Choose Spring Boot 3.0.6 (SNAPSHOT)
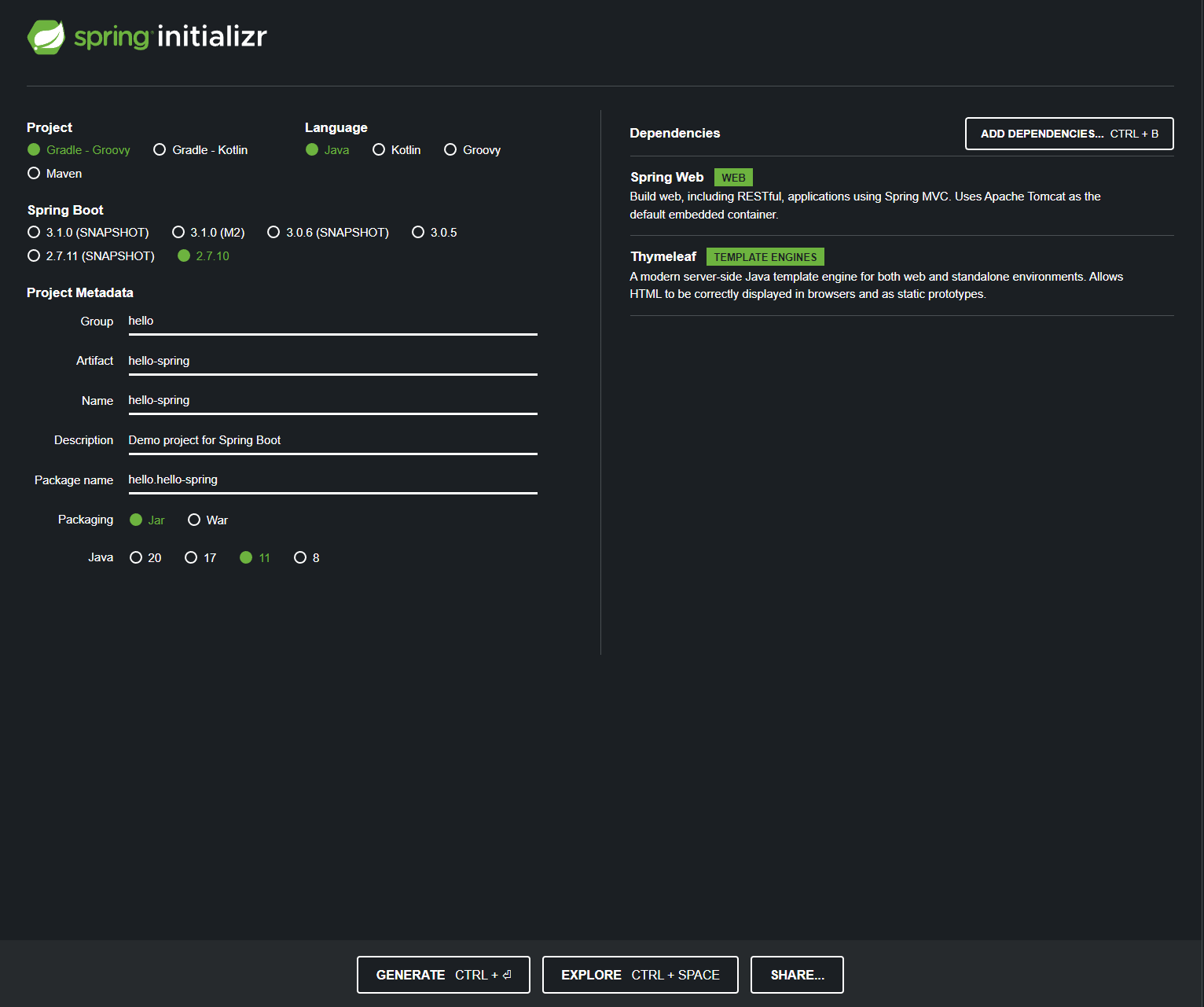1204x1007 pixels. 329,232
